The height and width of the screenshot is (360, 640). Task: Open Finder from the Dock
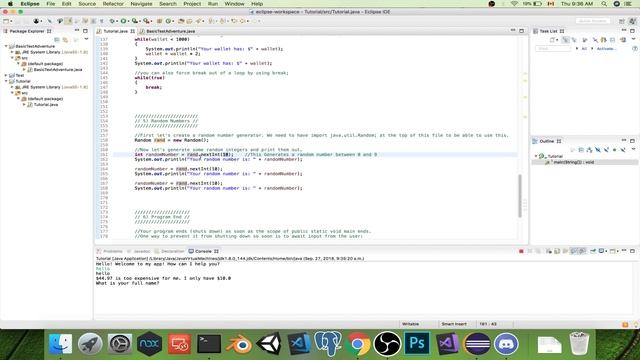tap(60, 344)
